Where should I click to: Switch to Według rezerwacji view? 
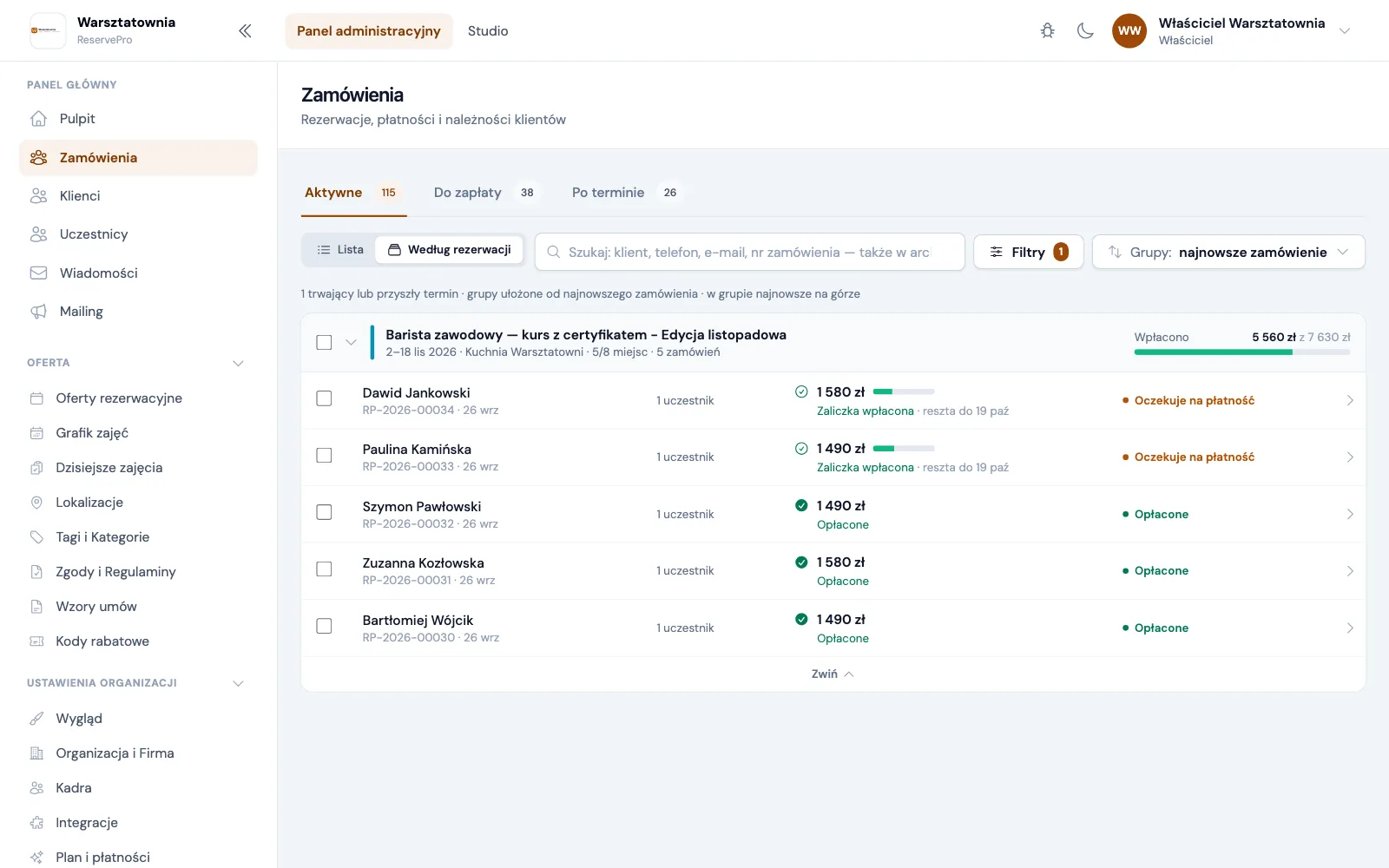(450, 250)
